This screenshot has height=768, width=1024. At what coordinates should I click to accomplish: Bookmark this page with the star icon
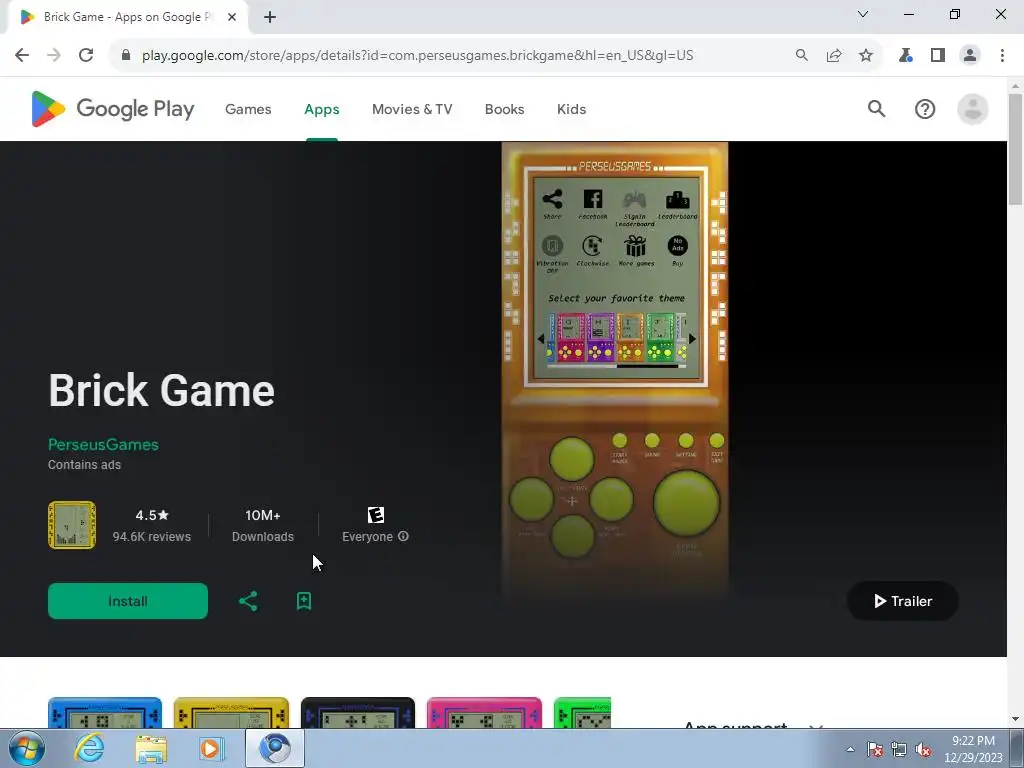866,55
